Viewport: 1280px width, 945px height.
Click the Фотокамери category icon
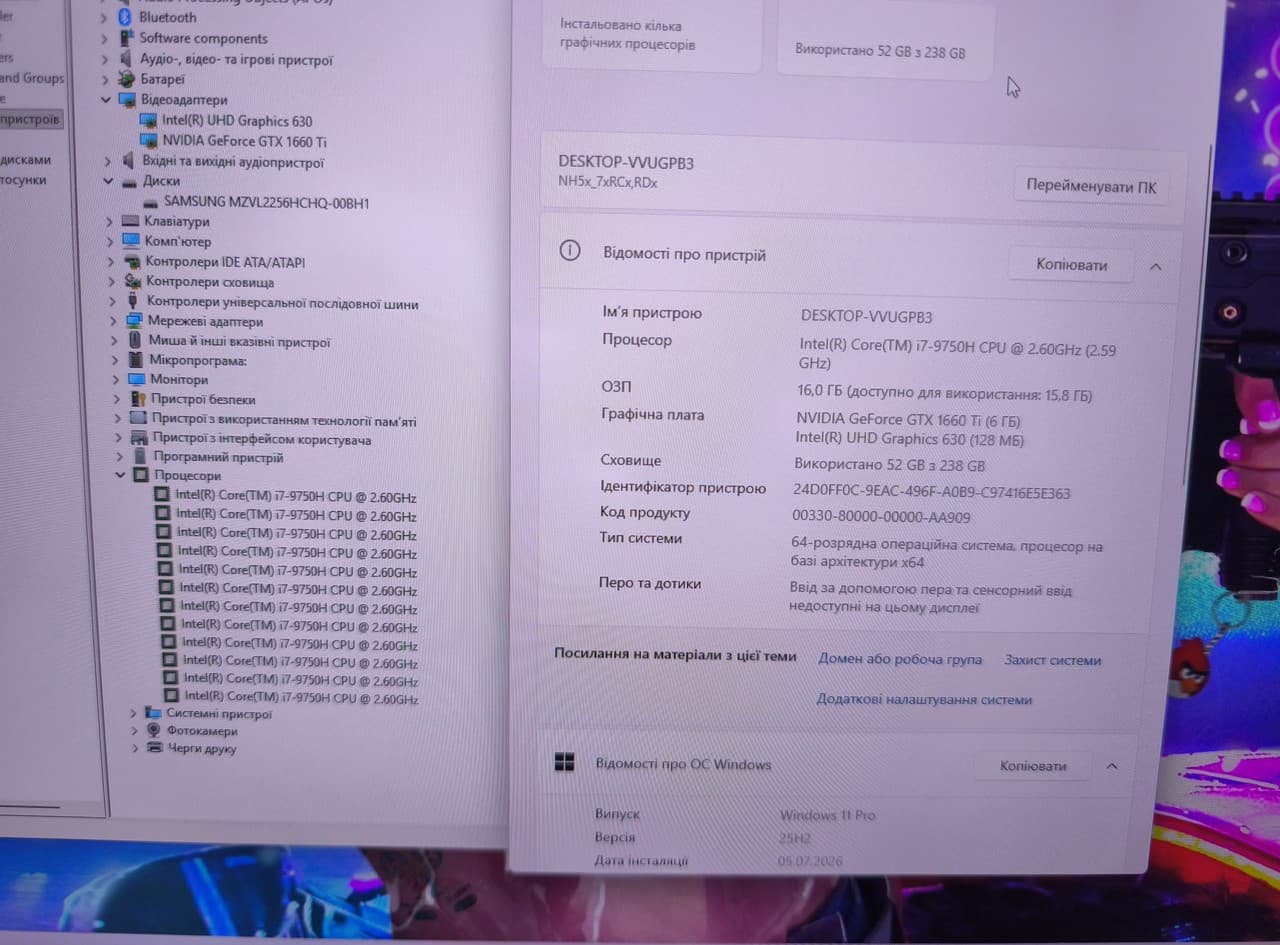coord(154,731)
